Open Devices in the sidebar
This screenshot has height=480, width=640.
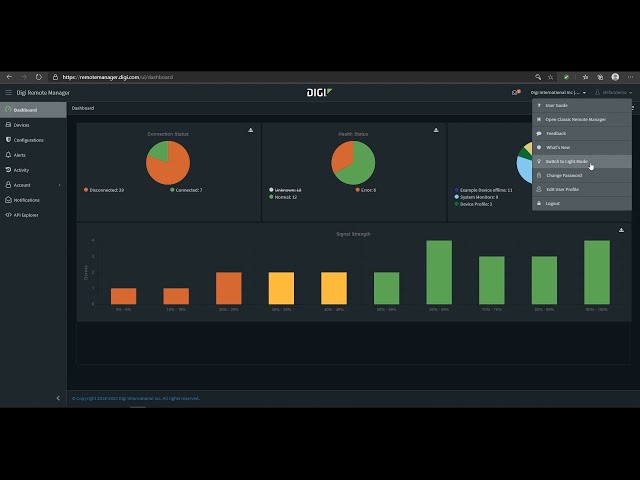point(33,125)
